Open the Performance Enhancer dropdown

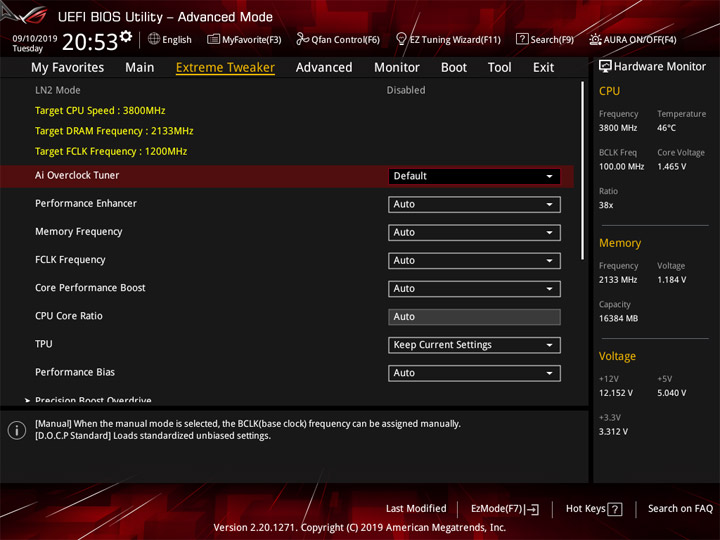pos(474,204)
